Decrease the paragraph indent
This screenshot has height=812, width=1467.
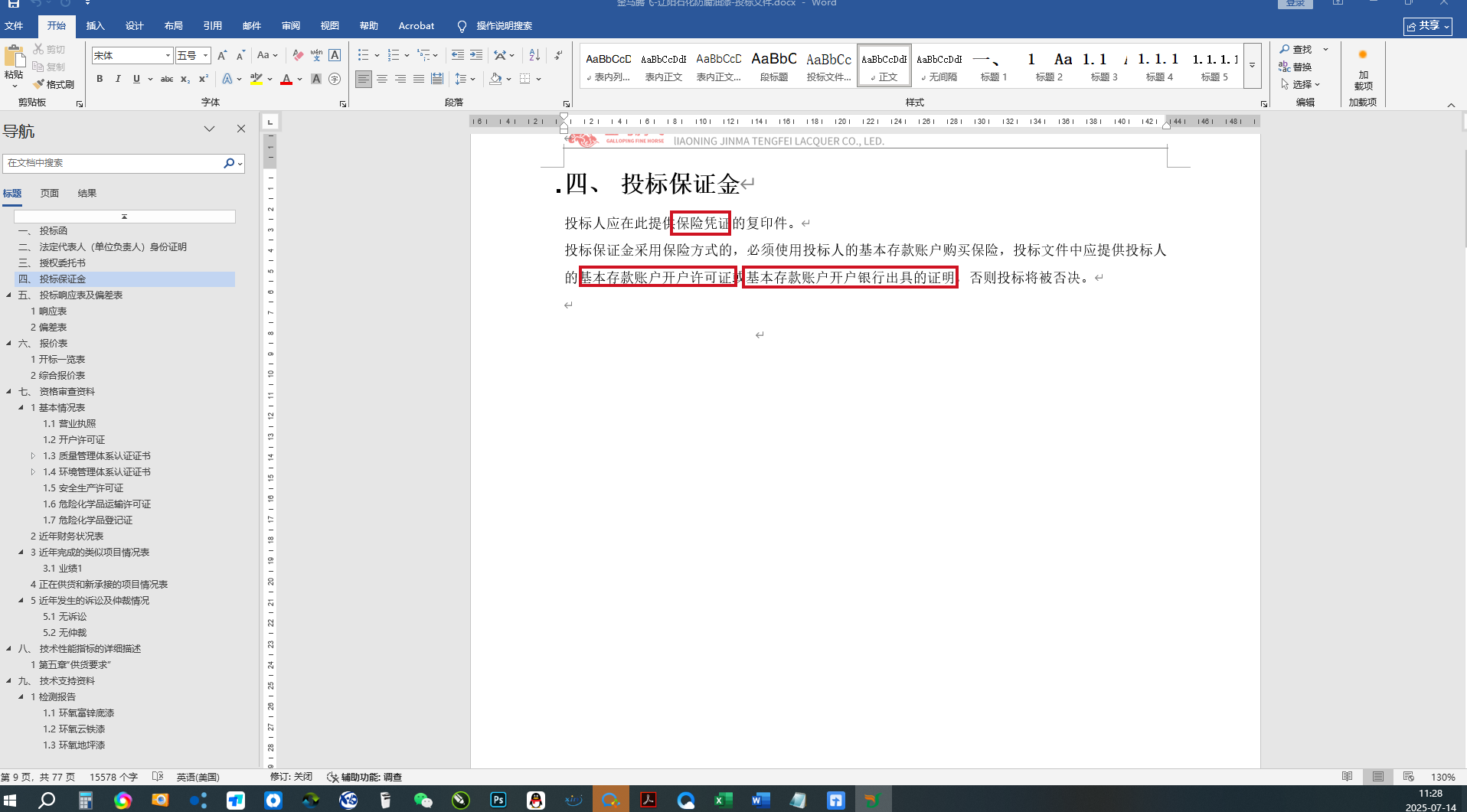[458, 55]
